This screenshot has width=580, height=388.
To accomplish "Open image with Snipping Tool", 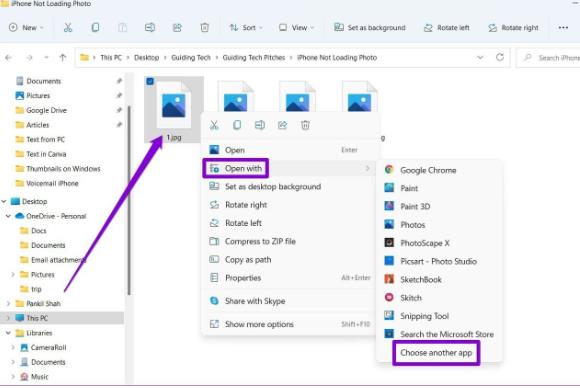I will [439, 316].
